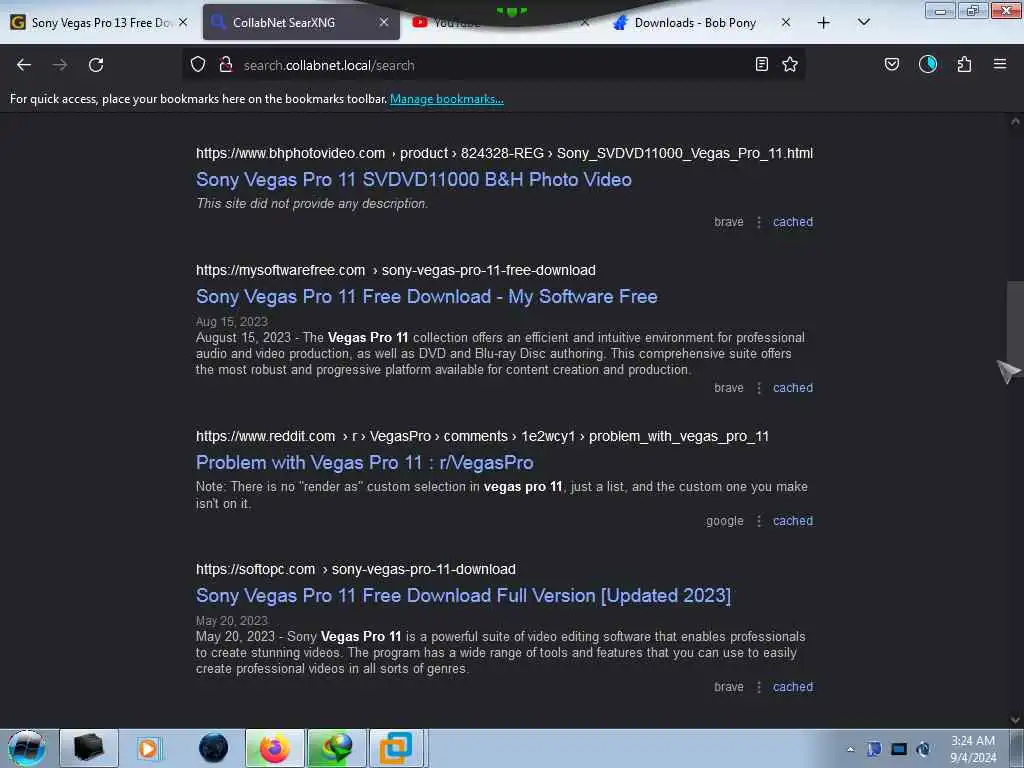Open Internet Download Manager taskbar icon

336,748
